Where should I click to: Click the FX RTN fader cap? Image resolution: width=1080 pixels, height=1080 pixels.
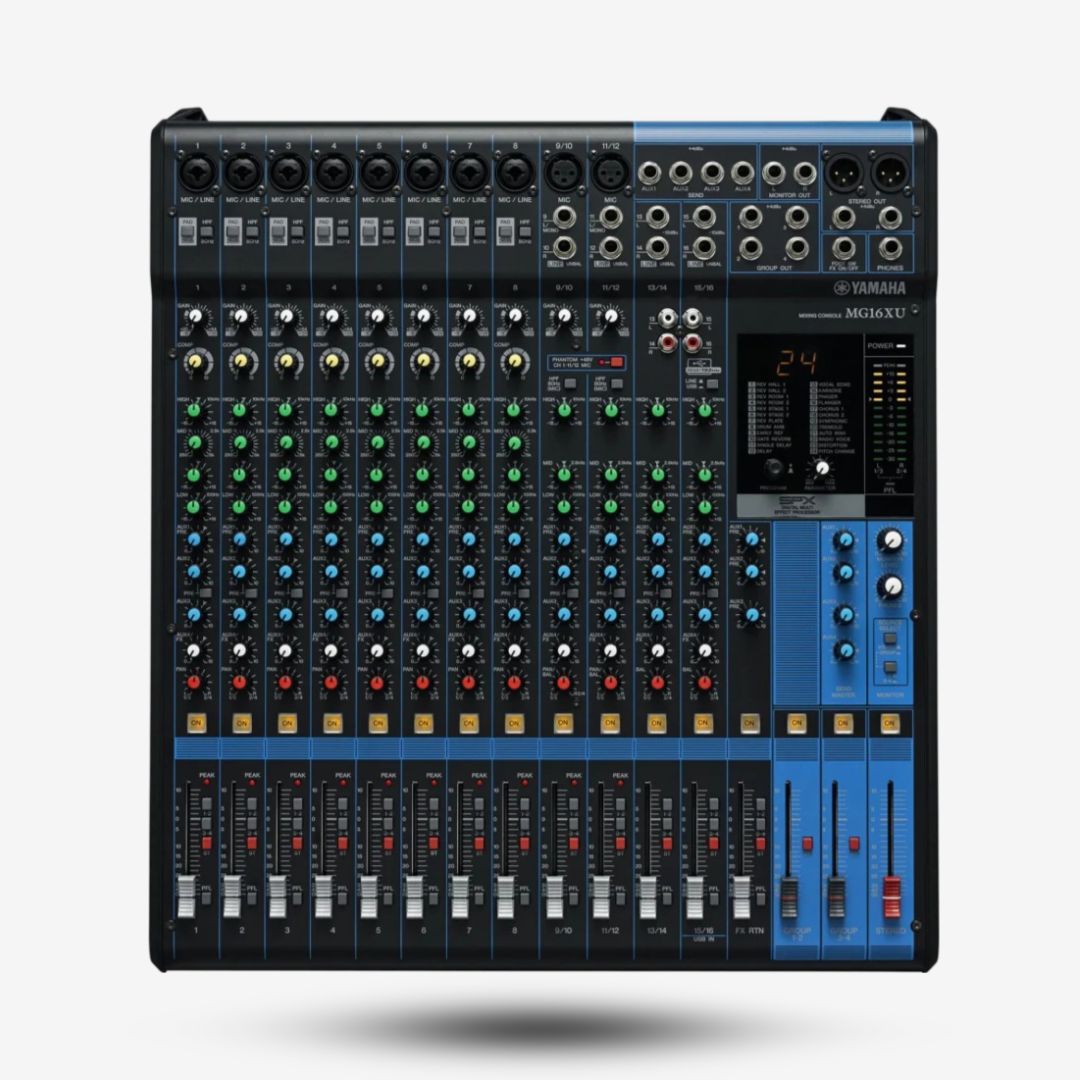pyautogui.click(x=741, y=897)
